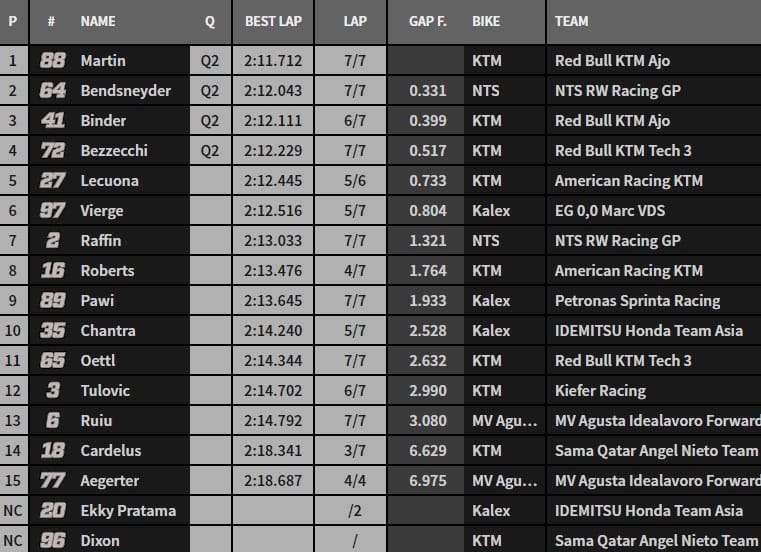Select the Q2 cell in Bezzecchi's row
This screenshot has width=761, height=552.
(210, 151)
